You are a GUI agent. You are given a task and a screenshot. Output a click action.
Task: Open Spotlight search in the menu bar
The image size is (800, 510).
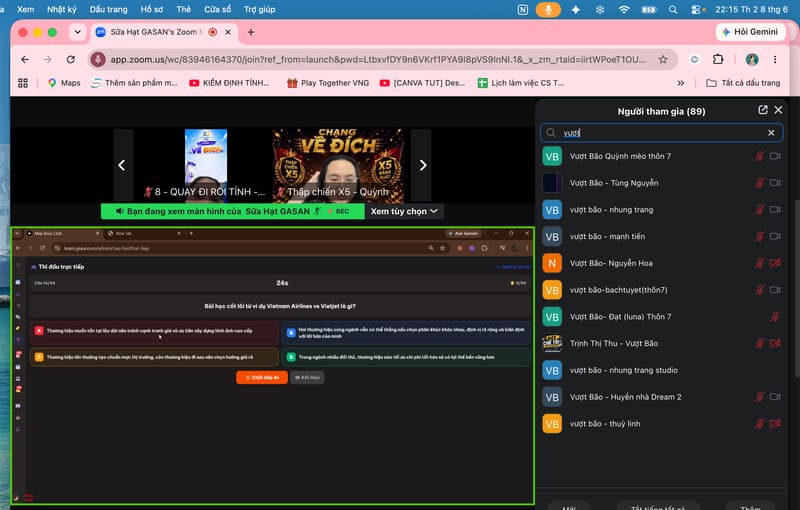coord(673,9)
